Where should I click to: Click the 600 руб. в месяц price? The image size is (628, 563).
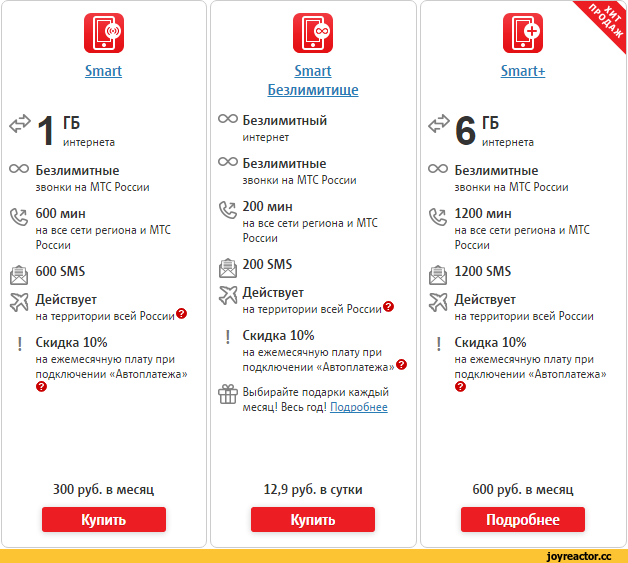[x=523, y=489]
